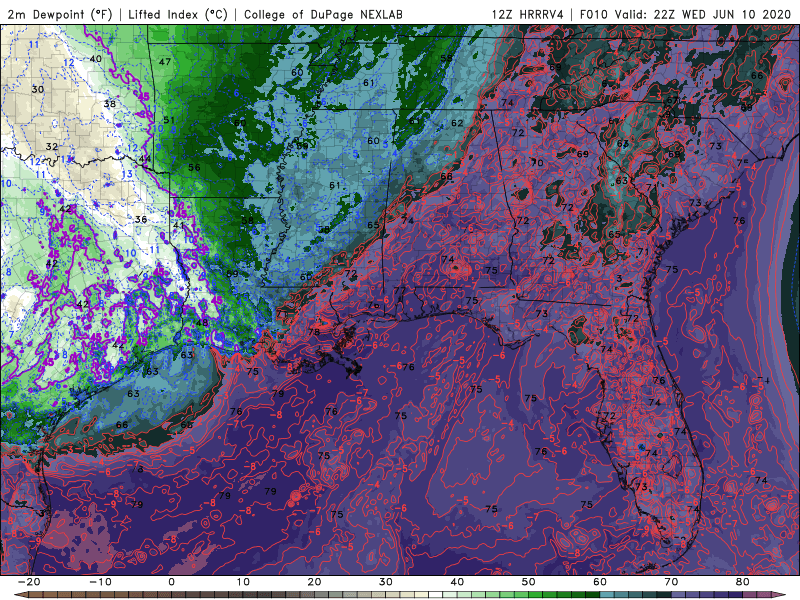Image resolution: width=800 pixels, height=600 pixels.
Task: Click the 20 label on the color scale
Action: point(314,582)
